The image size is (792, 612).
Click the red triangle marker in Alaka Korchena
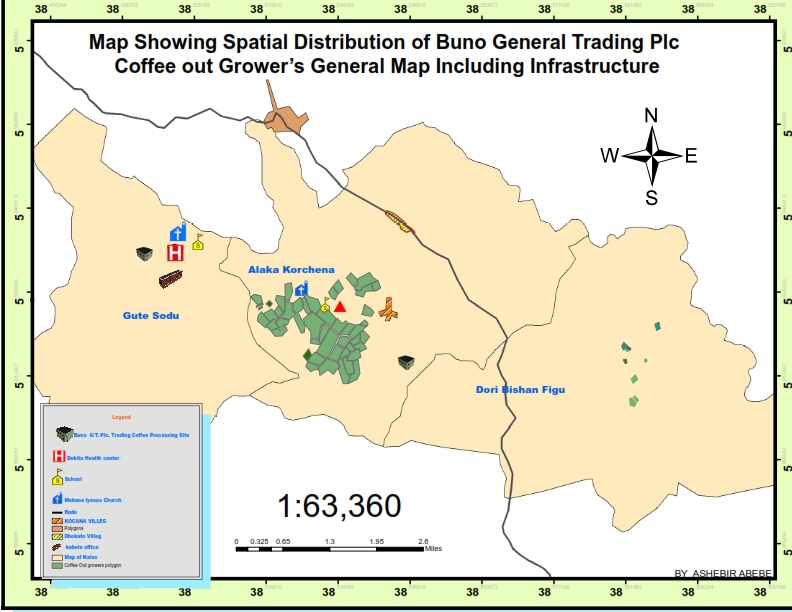click(x=340, y=306)
